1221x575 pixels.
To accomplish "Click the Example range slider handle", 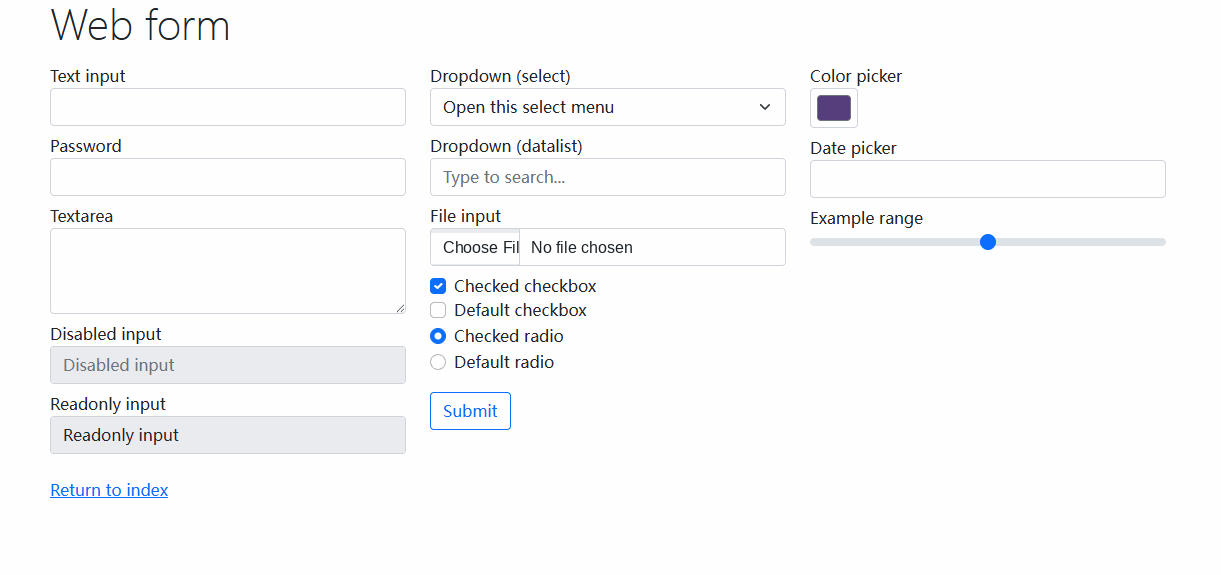I will pyautogui.click(x=988, y=242).
